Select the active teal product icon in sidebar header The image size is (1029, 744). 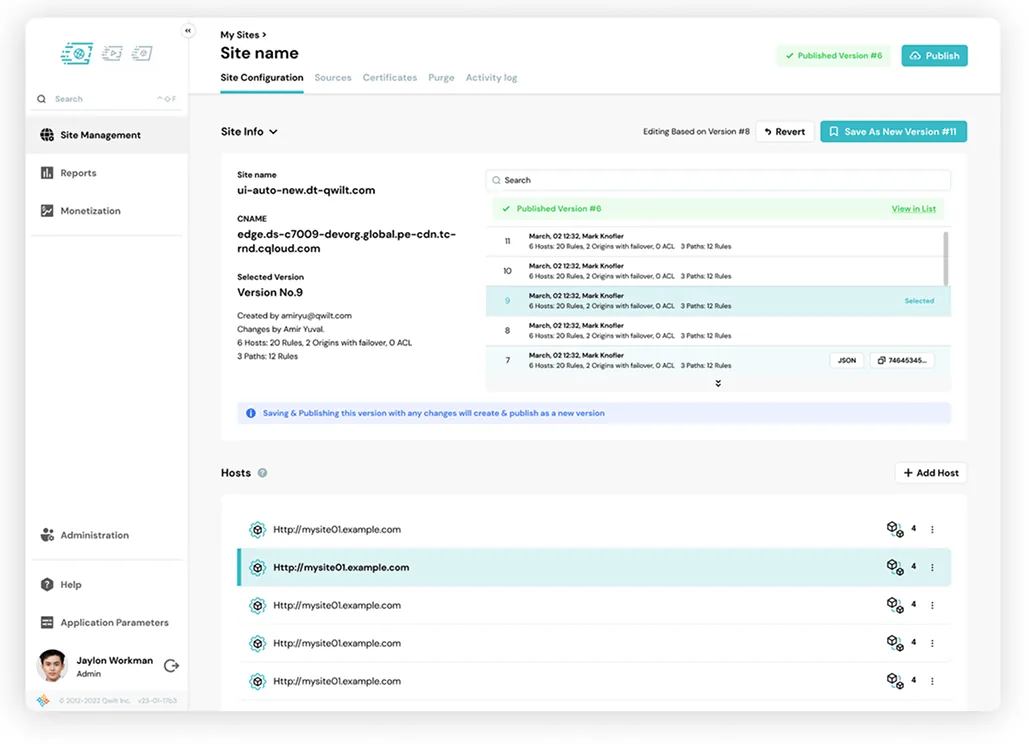click(77, 53)
